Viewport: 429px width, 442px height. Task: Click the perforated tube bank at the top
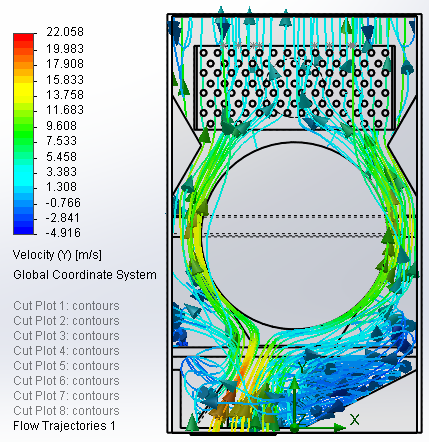295,88
